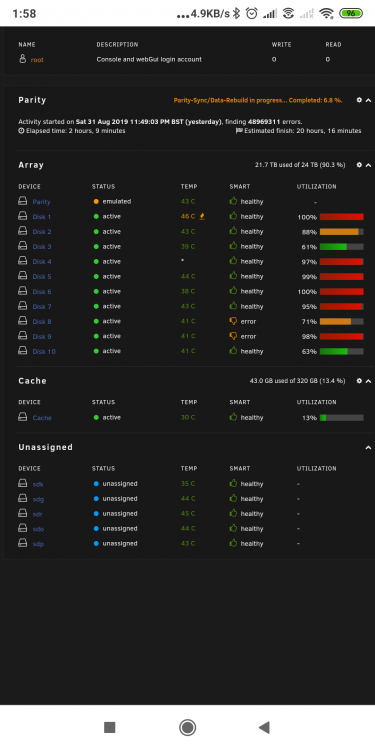
Task: Click Disk 8 utilization bar at 71%
Action: point(342,322)
